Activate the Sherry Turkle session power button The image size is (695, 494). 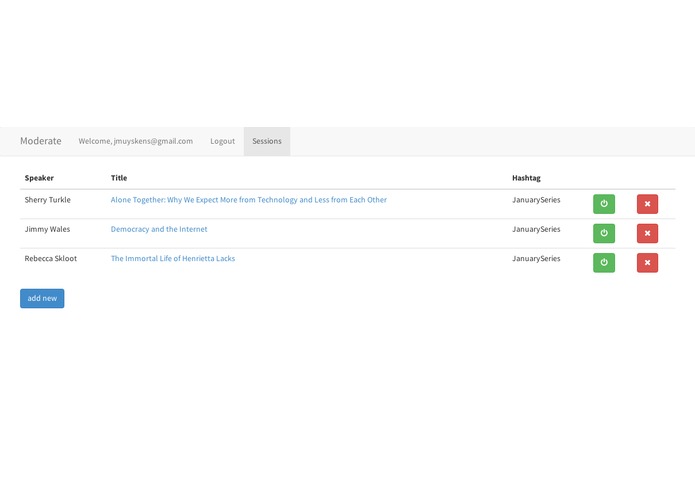point(604,204)
